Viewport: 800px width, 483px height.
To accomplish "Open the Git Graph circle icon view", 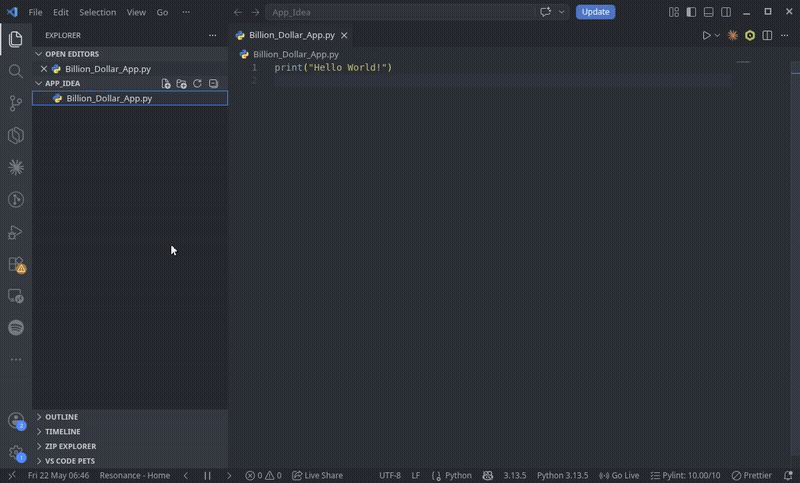I will (16, 199).
